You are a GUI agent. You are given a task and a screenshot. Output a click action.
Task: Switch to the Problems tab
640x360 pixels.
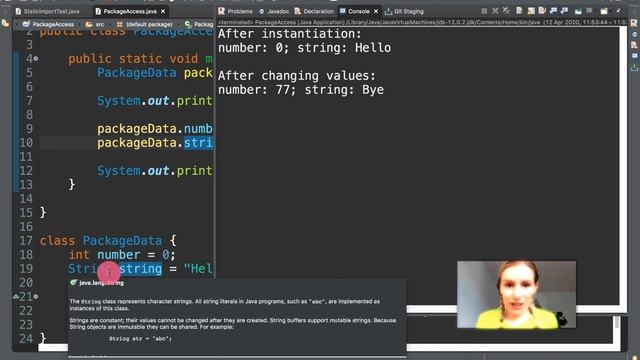pyautogui.click(x=236, y=11)
